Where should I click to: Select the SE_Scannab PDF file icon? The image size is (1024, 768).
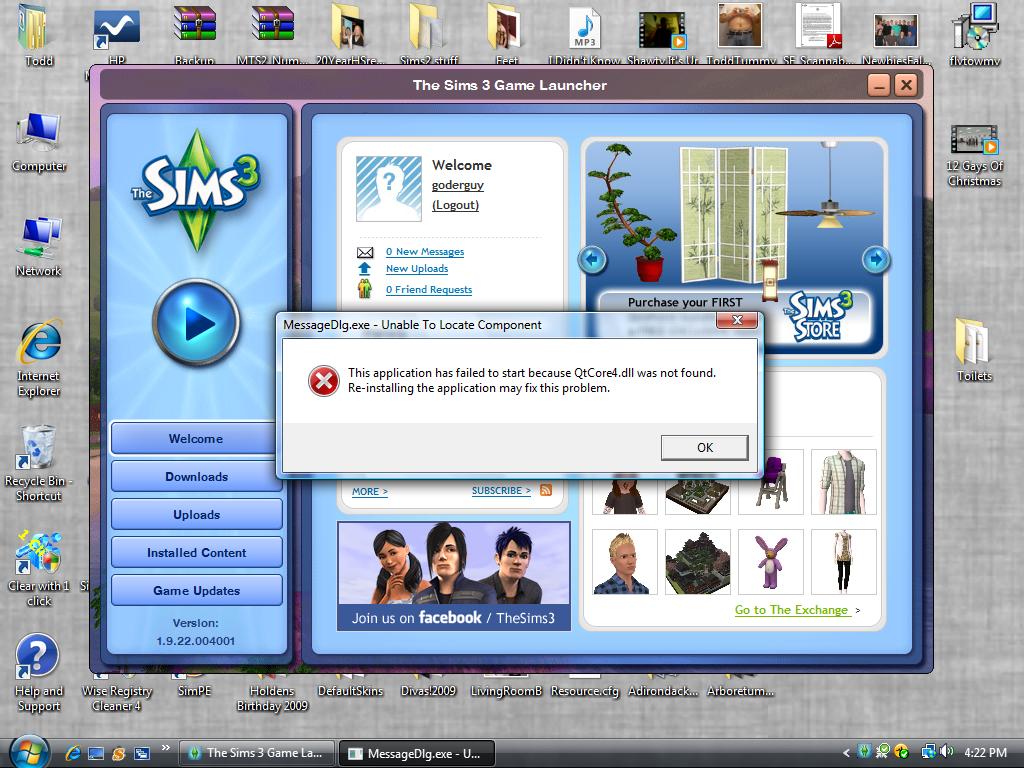pos(818,34)
